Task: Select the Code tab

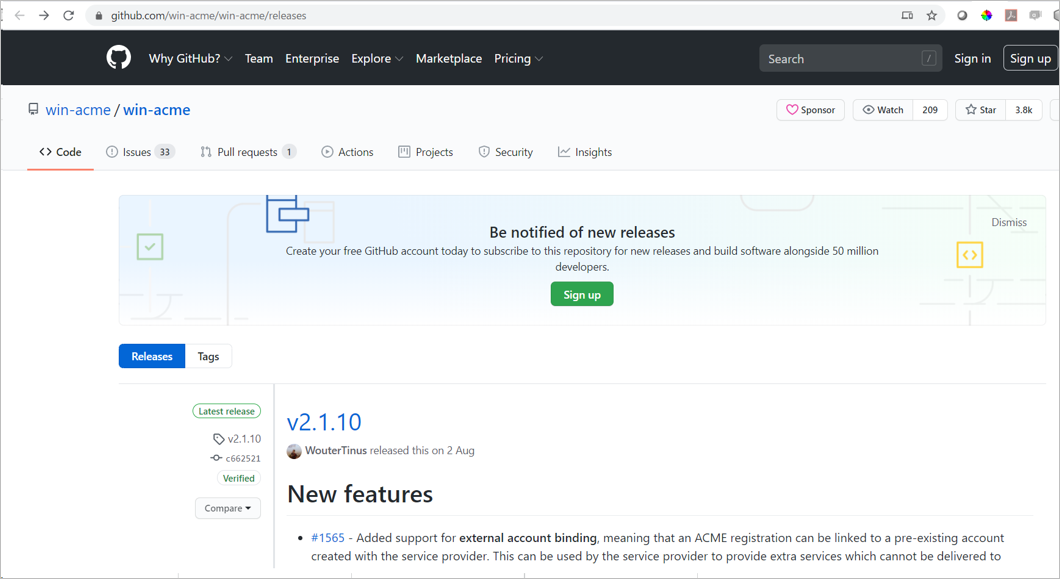Action: pyautogui.click(x=60, y=152)
